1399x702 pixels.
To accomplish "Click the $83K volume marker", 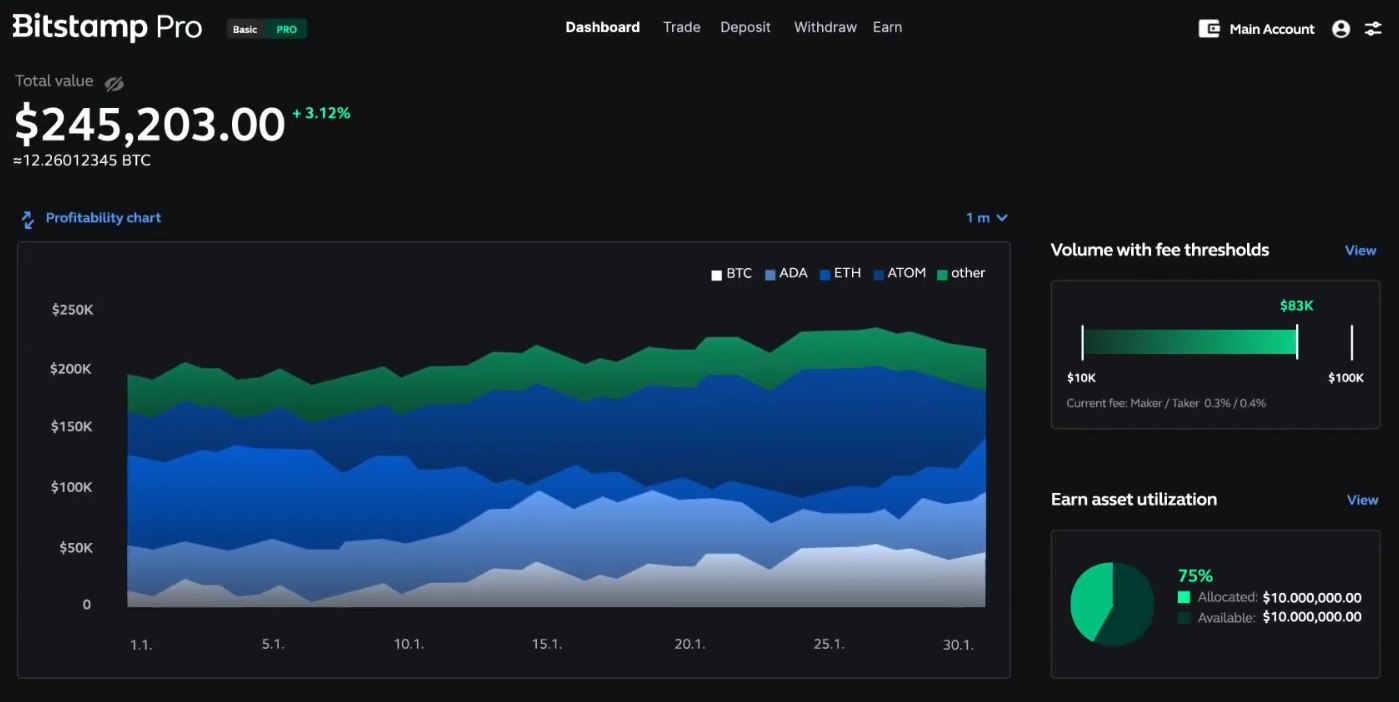I will 1297,306.
